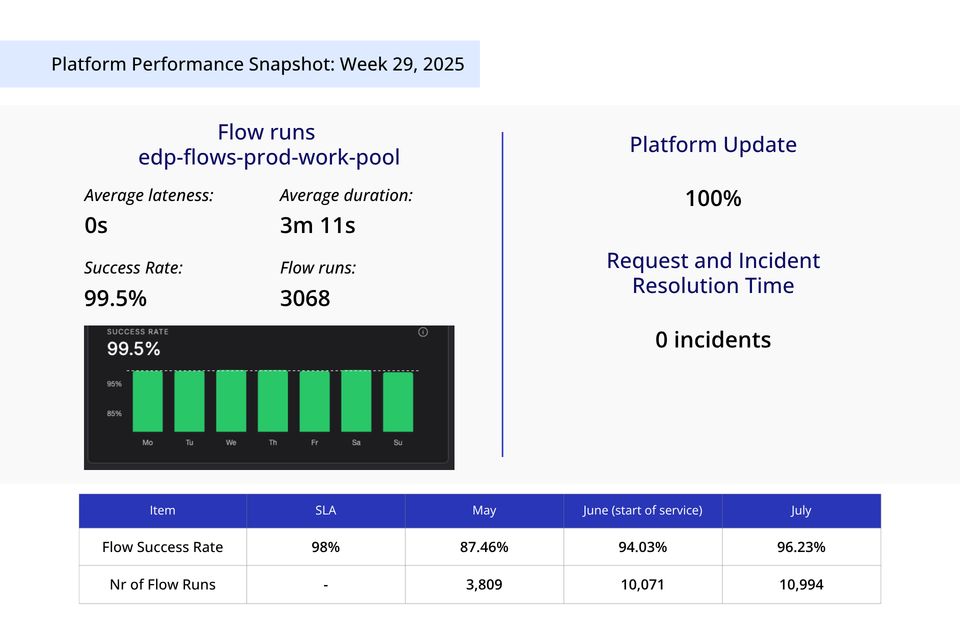Select the Nr of Flow Runs row
Image resolution: width=960 pixels, height=640 pixels.
pos(162,584)
